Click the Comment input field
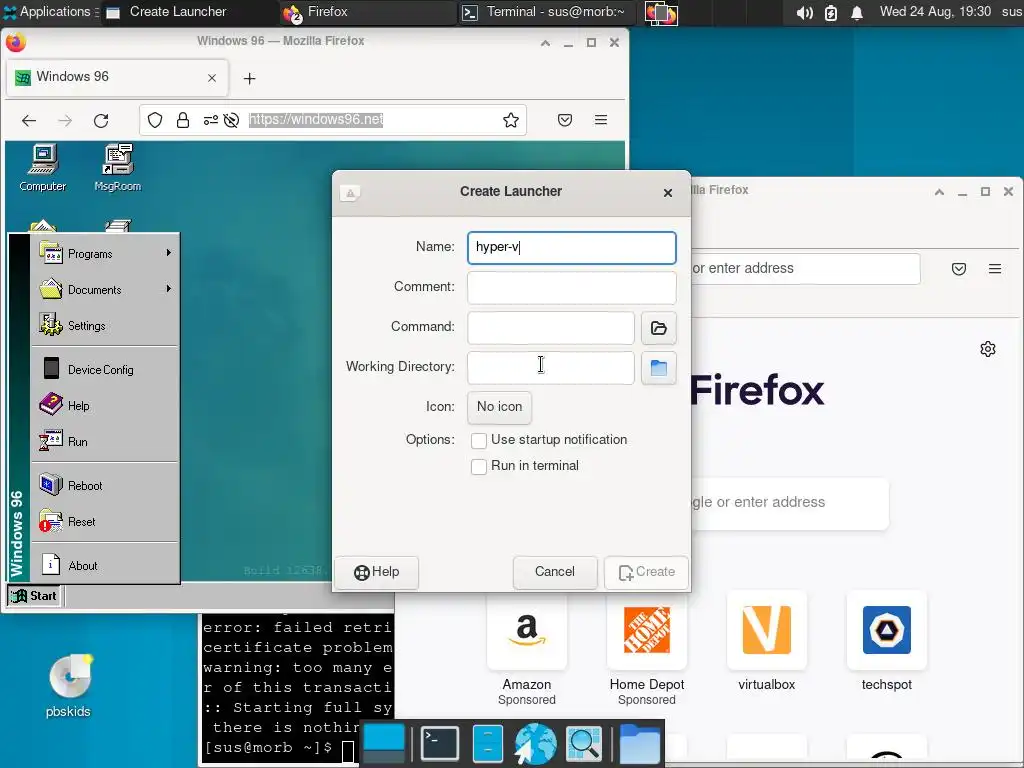 coord(571,287)
